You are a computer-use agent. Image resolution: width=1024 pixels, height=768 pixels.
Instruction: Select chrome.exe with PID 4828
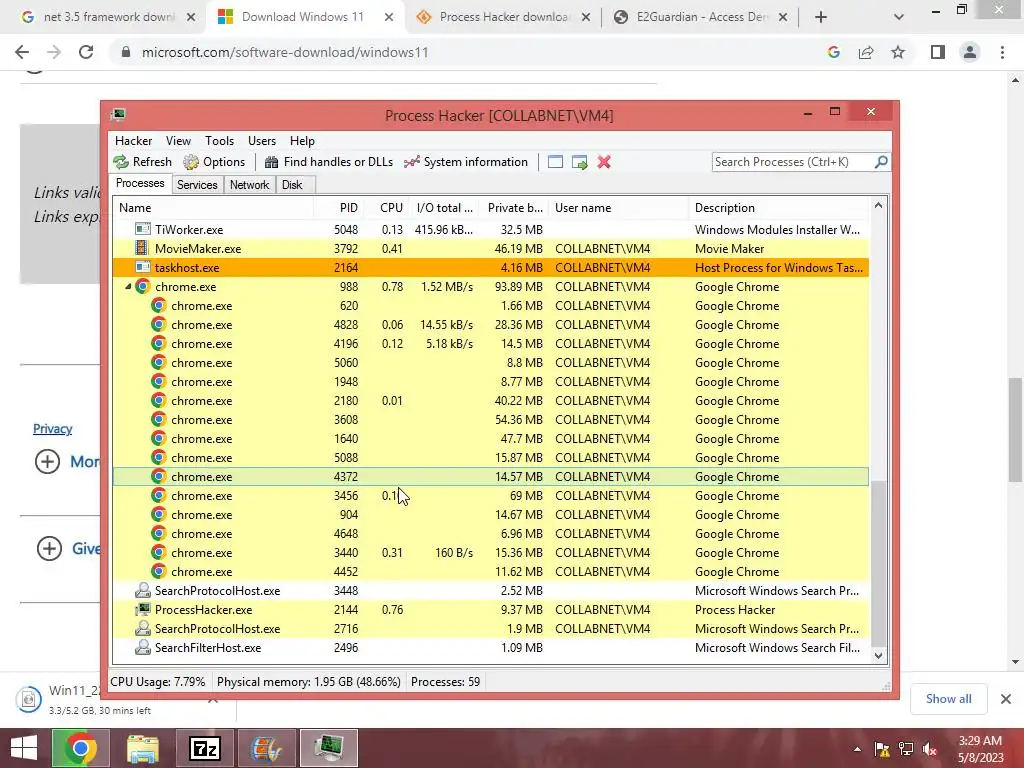pos(491,325)
